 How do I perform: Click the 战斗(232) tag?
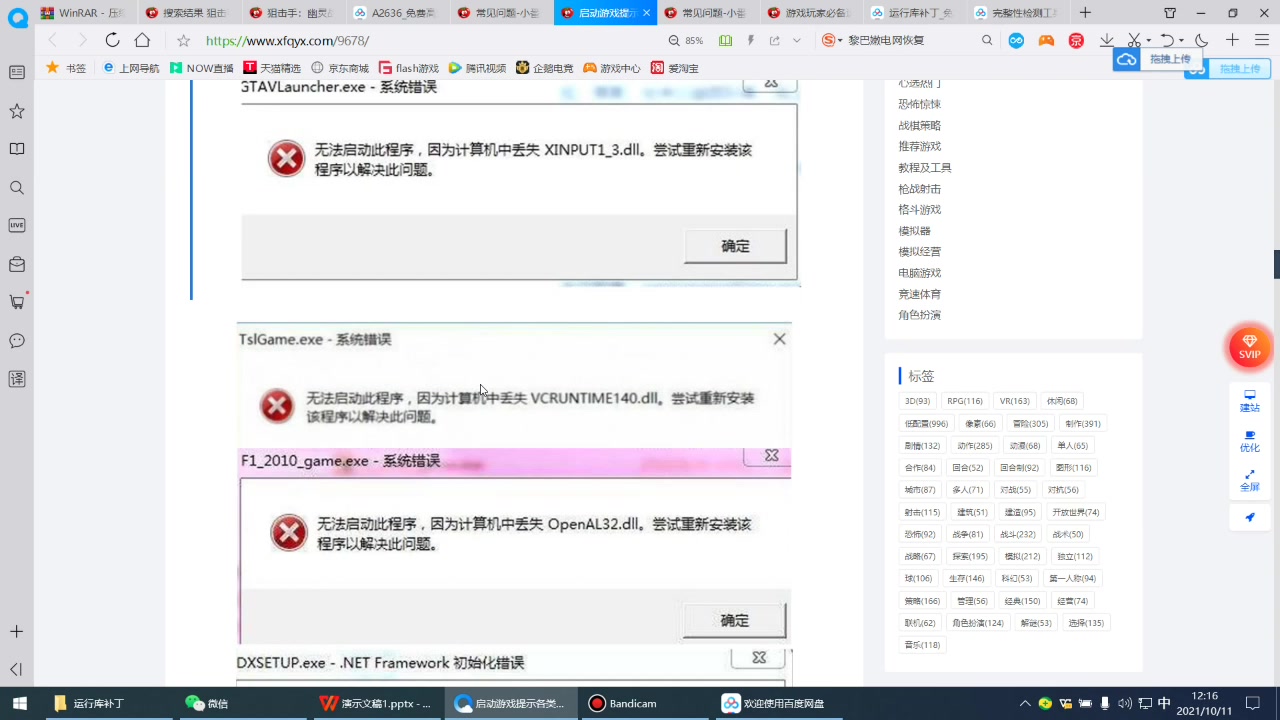point(1018,534)
